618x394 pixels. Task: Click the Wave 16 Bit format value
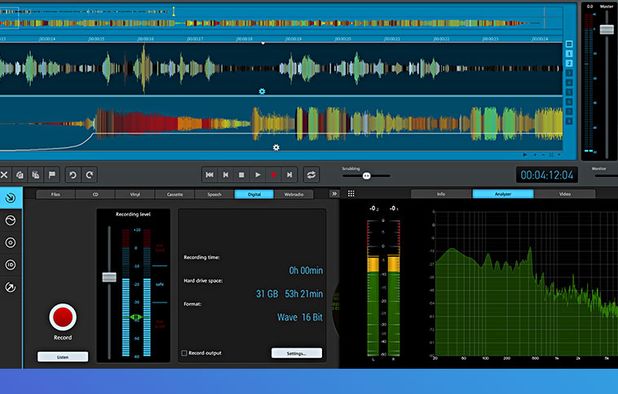pyautogui.click(x=300, y=317)
